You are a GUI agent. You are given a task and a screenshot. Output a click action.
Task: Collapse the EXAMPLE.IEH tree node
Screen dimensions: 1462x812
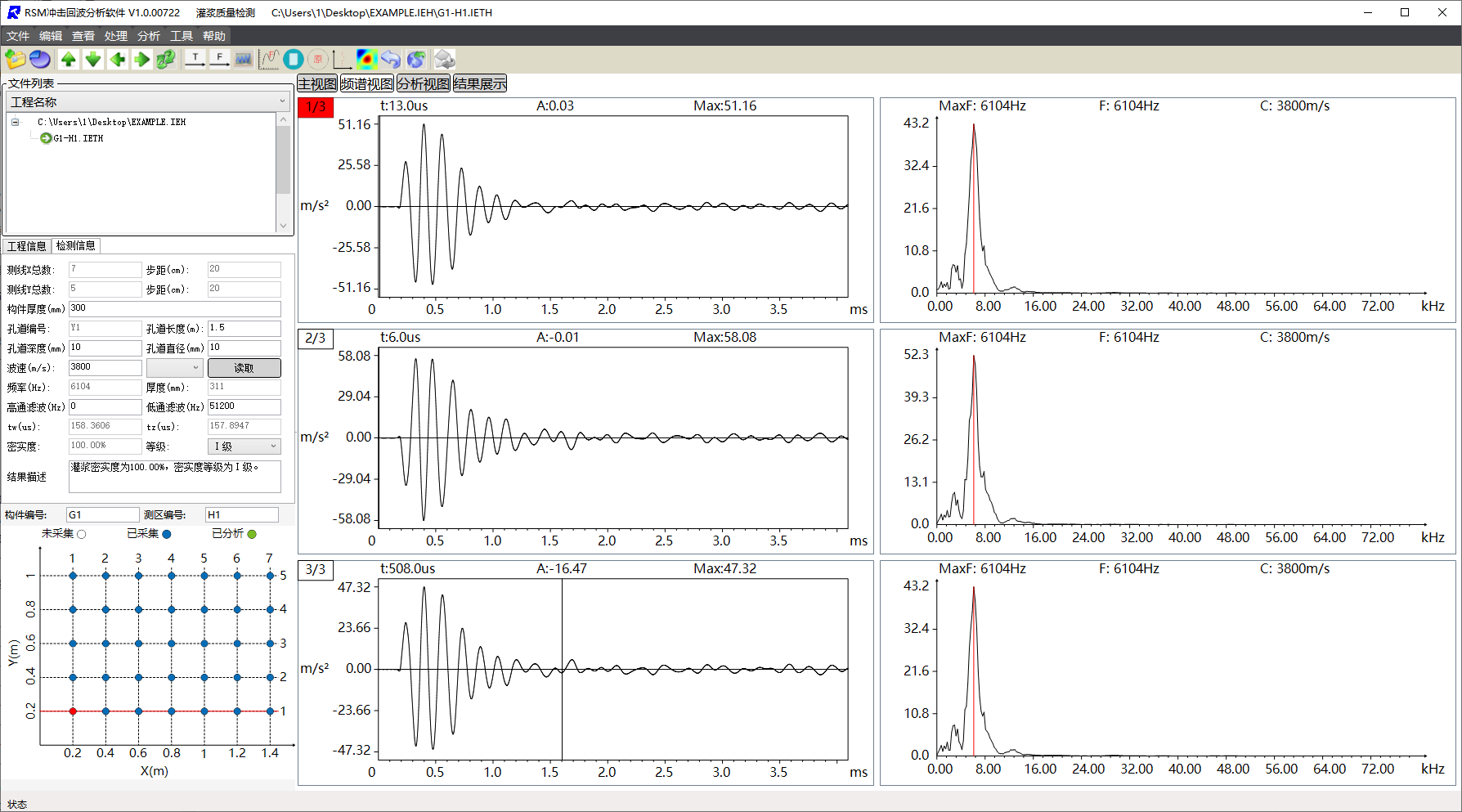coord(15,122)
